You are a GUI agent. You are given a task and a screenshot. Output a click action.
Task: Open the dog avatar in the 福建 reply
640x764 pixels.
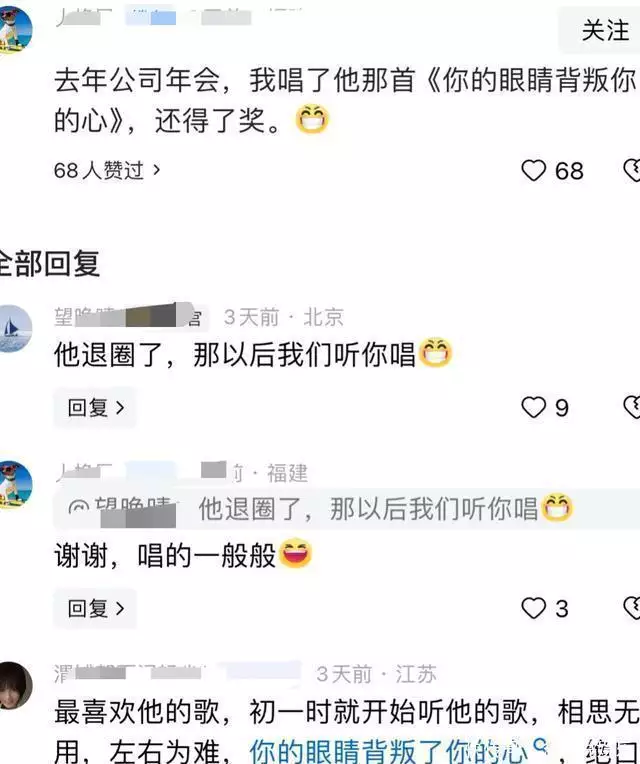click(15, 484)
